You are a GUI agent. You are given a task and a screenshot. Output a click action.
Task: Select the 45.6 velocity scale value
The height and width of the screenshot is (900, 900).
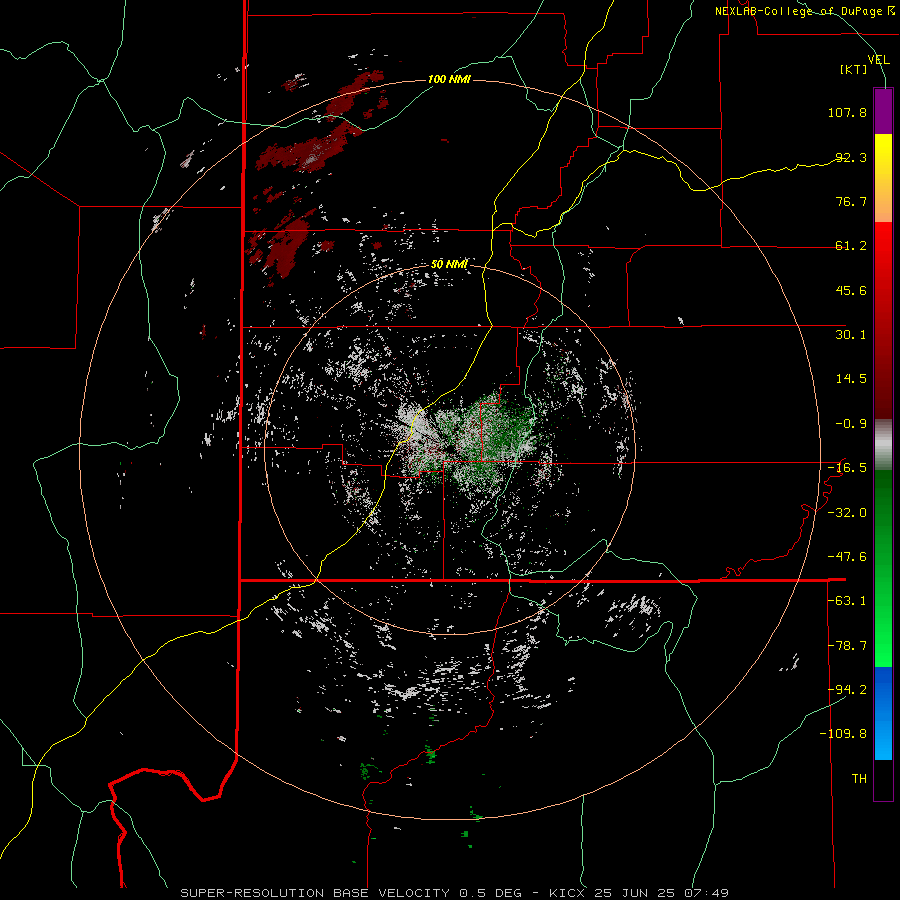851,290
